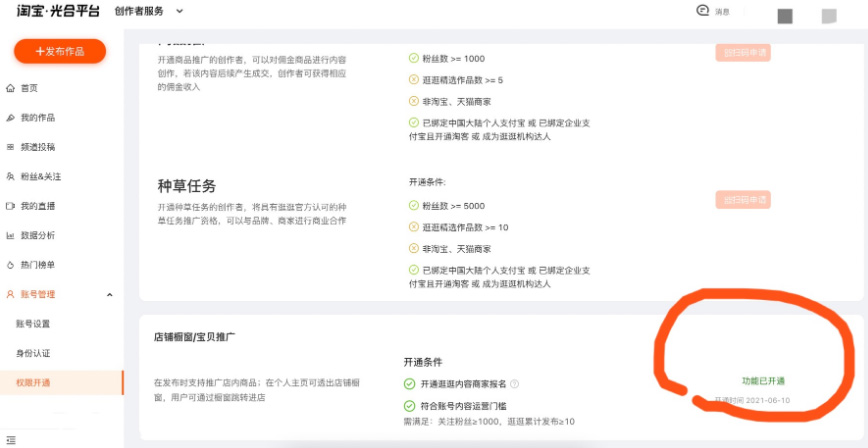Image resolution: width=868 pixels, height=448 pixels.
Task: Click help icon next to 开通逛逛内容商家报名
Action: click(514, 384)
